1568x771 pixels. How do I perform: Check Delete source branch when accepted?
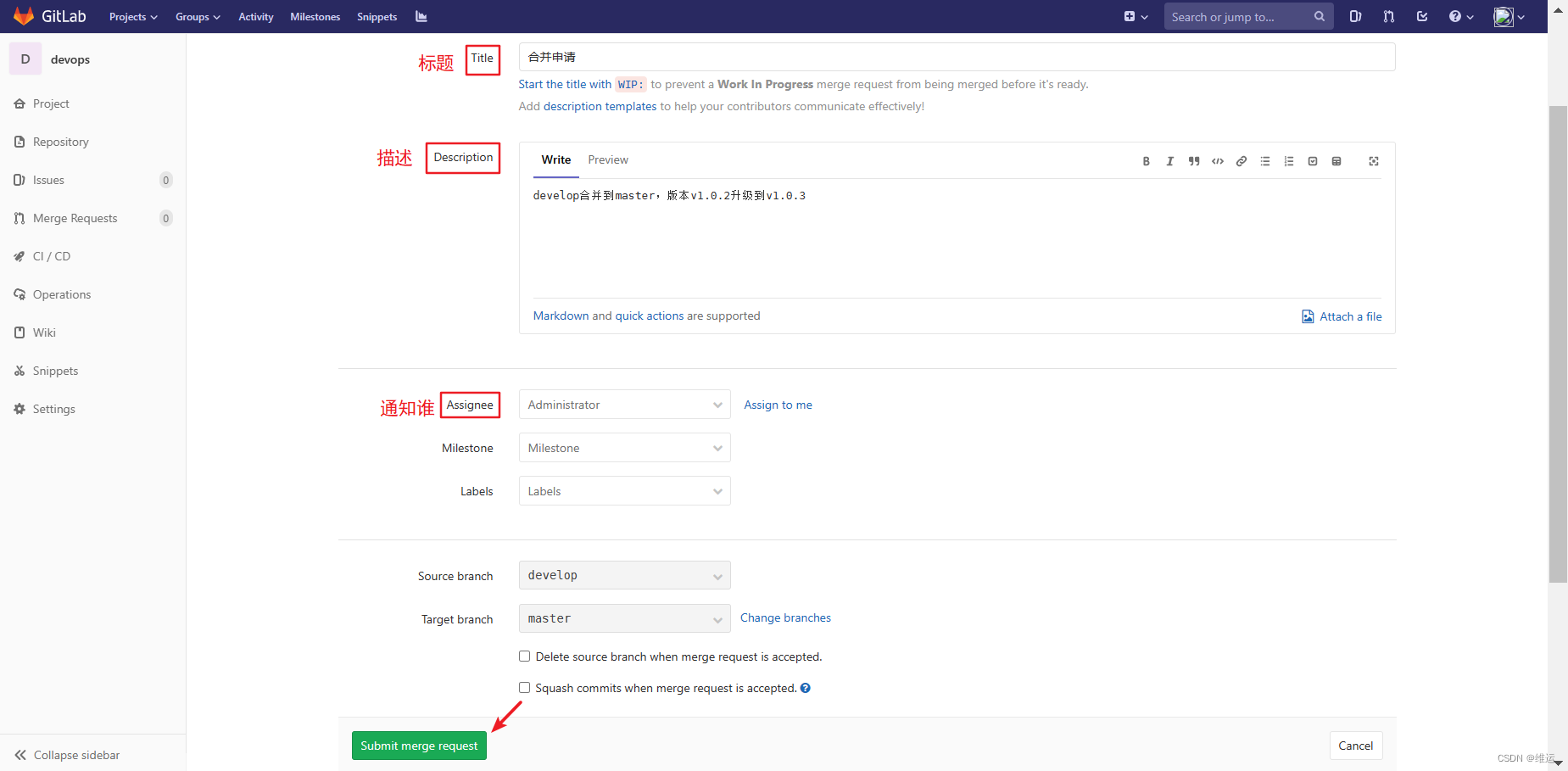(524, 656)
